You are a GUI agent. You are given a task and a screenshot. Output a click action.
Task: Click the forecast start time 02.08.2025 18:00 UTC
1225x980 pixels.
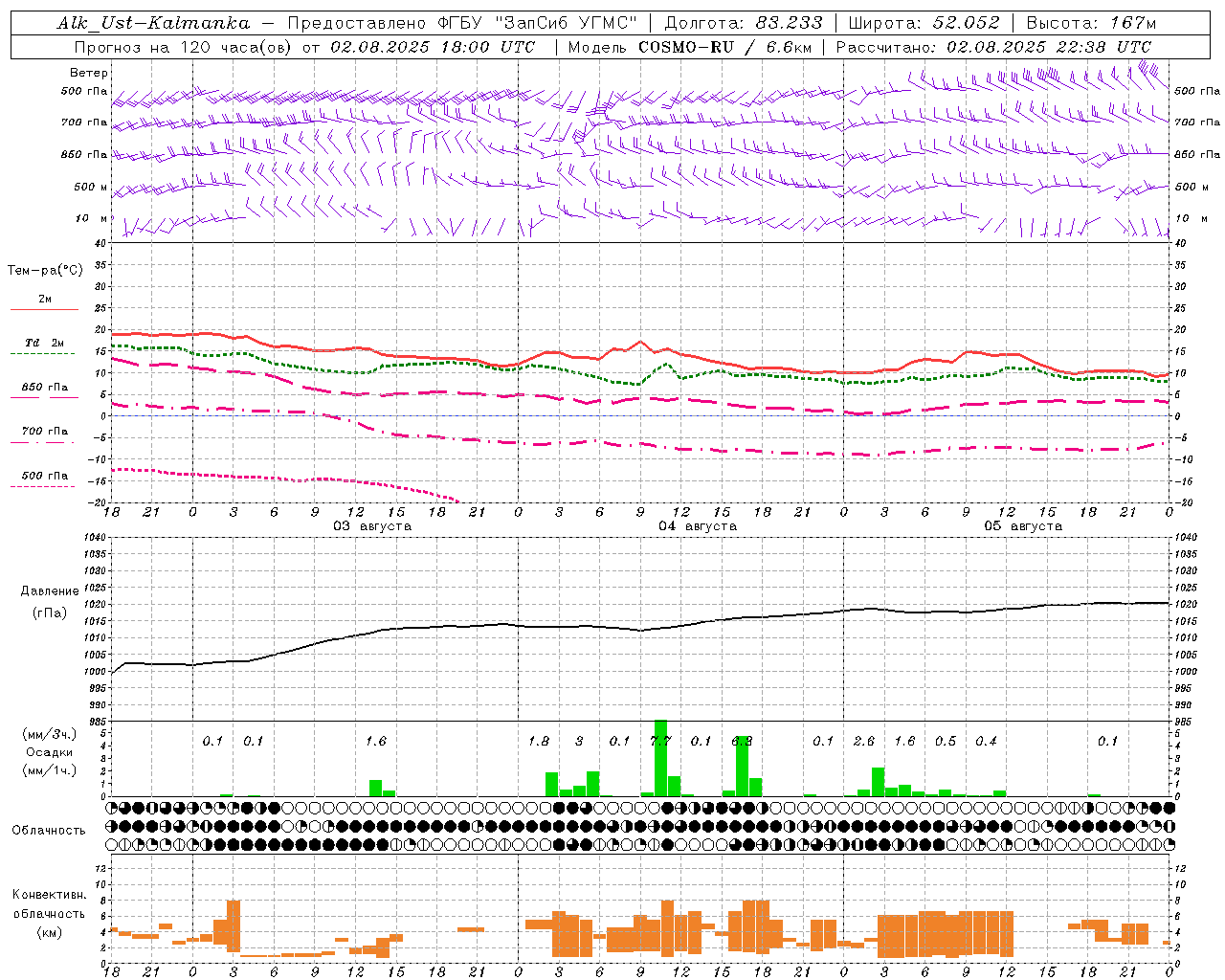click(433, 46)
